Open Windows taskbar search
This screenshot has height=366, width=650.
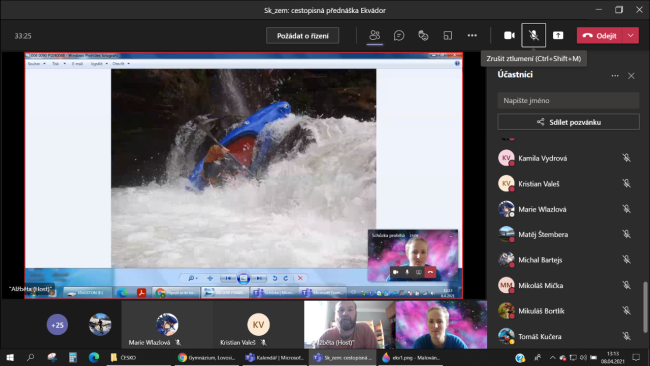click(30, 358)
